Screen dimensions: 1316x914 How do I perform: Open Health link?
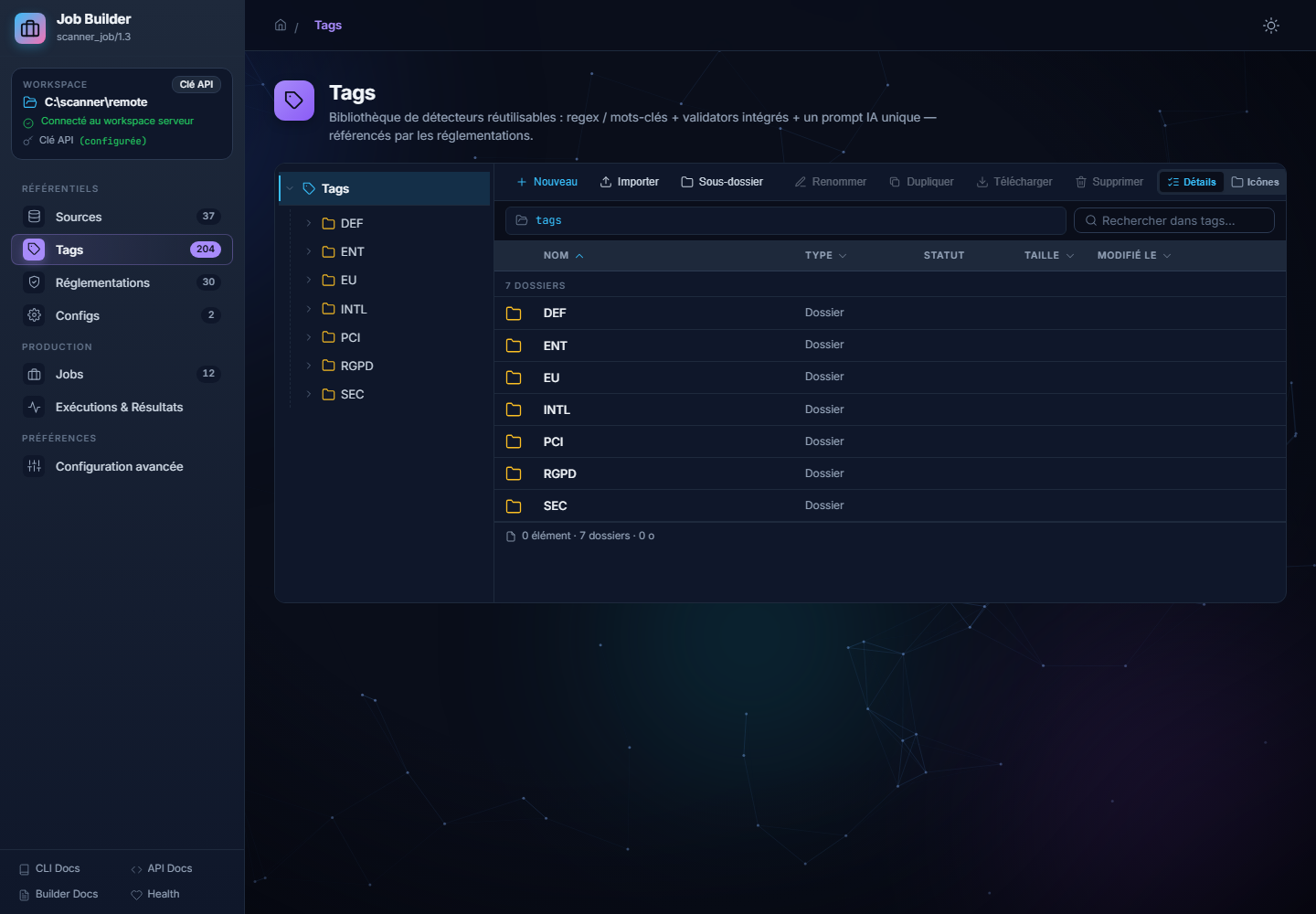[154, 894]
